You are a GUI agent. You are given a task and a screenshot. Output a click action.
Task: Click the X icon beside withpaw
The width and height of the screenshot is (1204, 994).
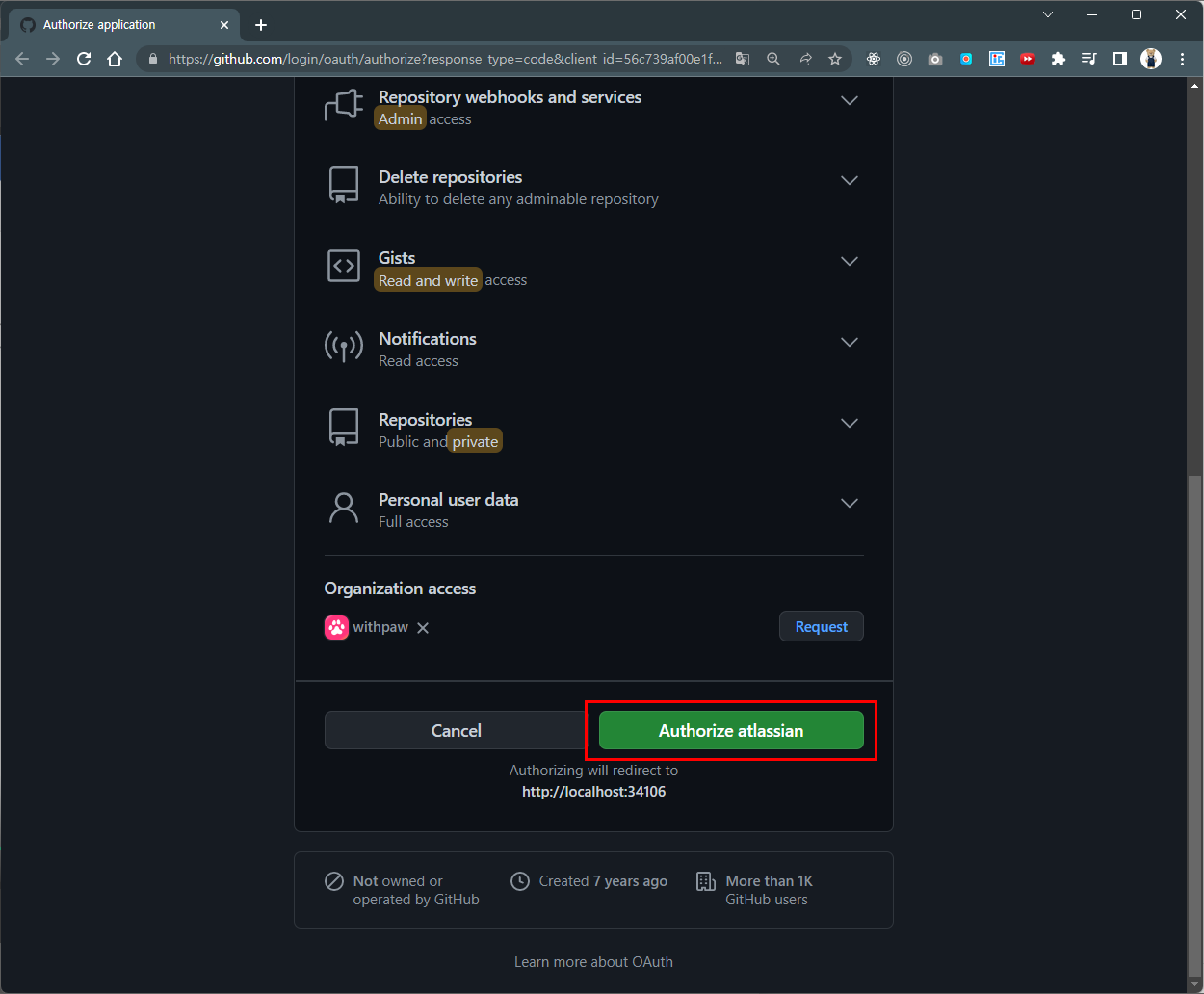[x=423, y=628]
